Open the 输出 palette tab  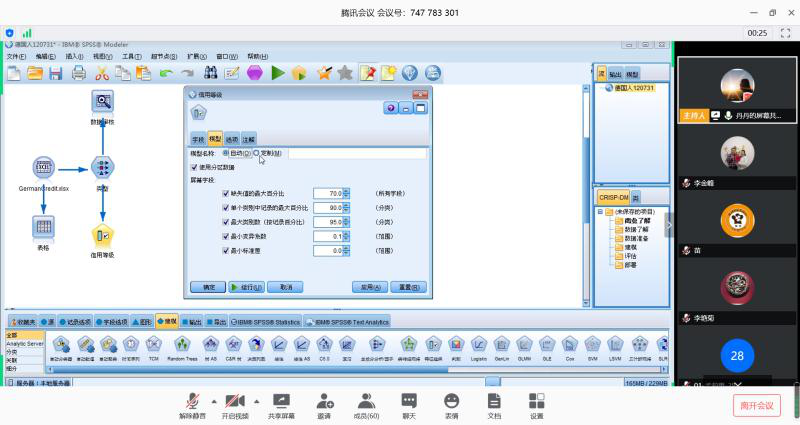193,322
